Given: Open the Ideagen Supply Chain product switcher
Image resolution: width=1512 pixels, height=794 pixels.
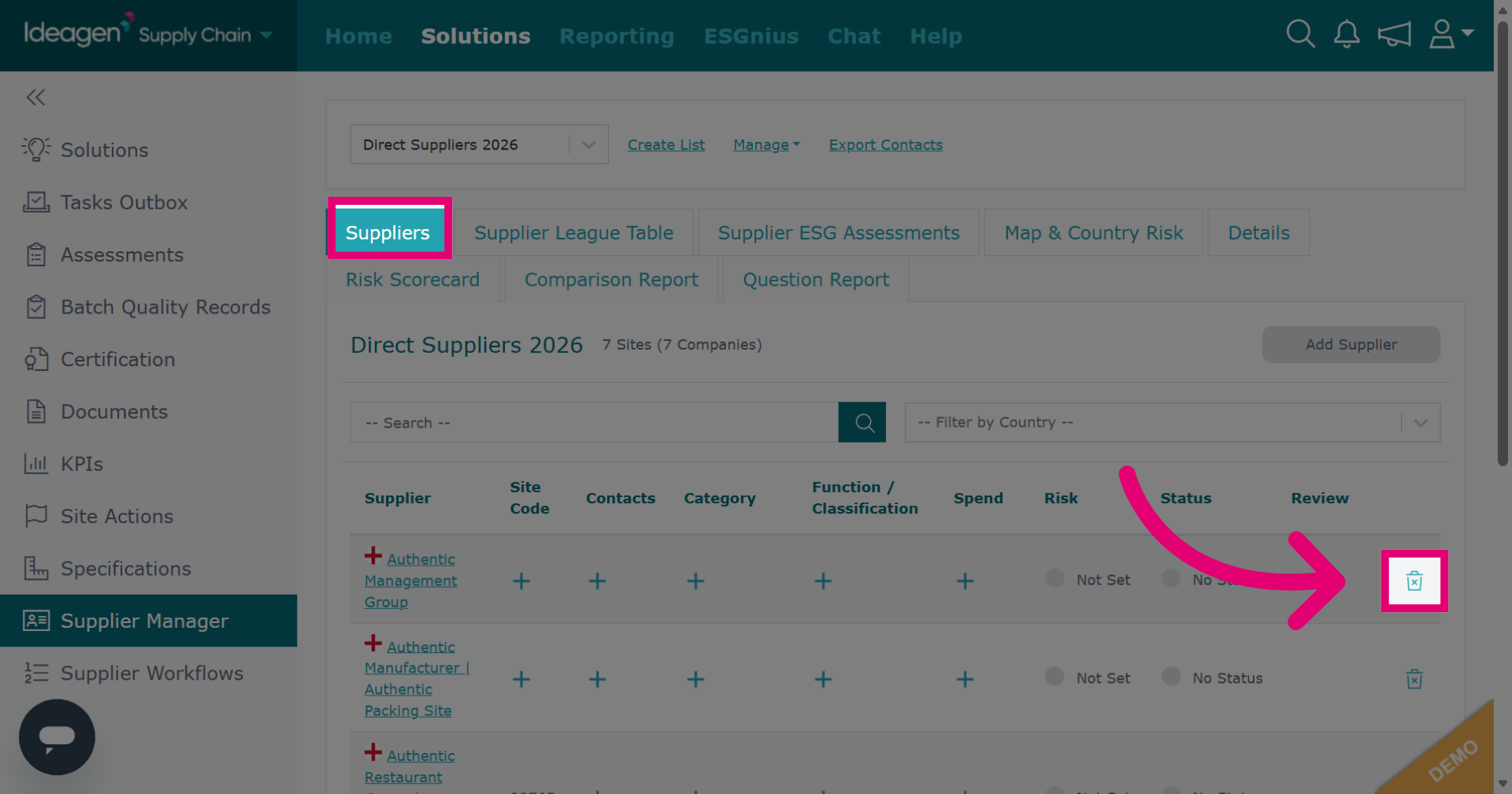Looking at the screenshot, I should [148, 35].
